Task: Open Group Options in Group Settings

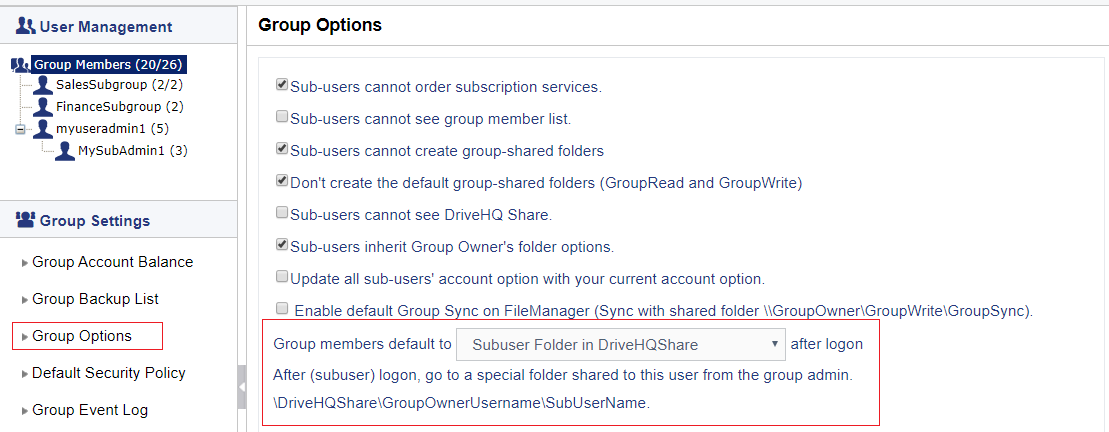Action: point(82,336)
